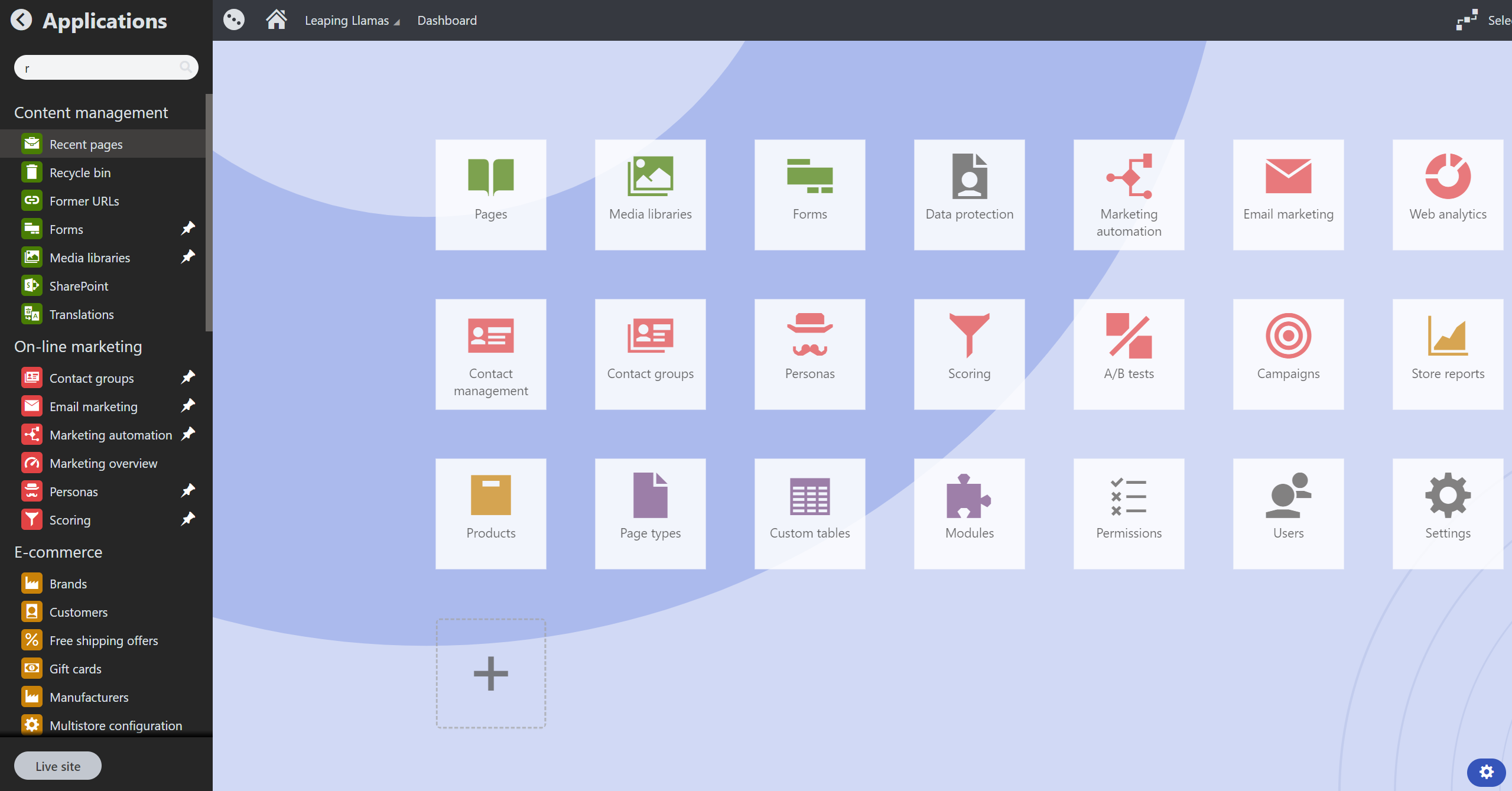1512x791 pixels.
Task: Click the back arrow beside Applications
Action: (x=21, y=20)
